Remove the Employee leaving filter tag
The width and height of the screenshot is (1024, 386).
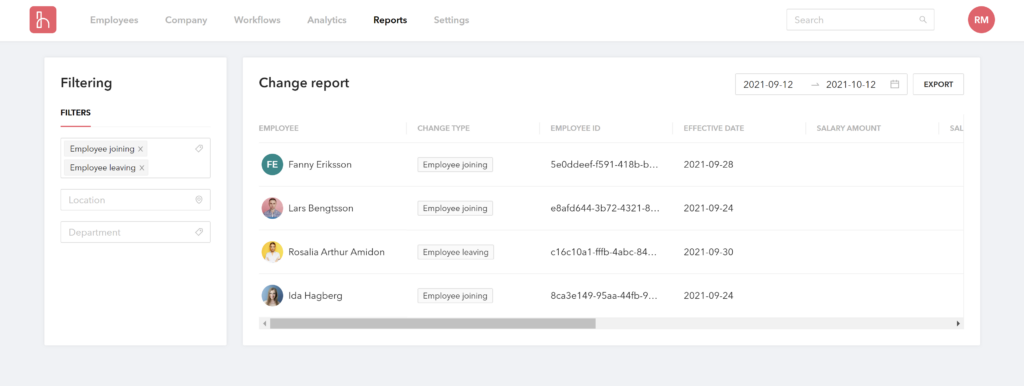pyautogui.click(x=140, y=168)
